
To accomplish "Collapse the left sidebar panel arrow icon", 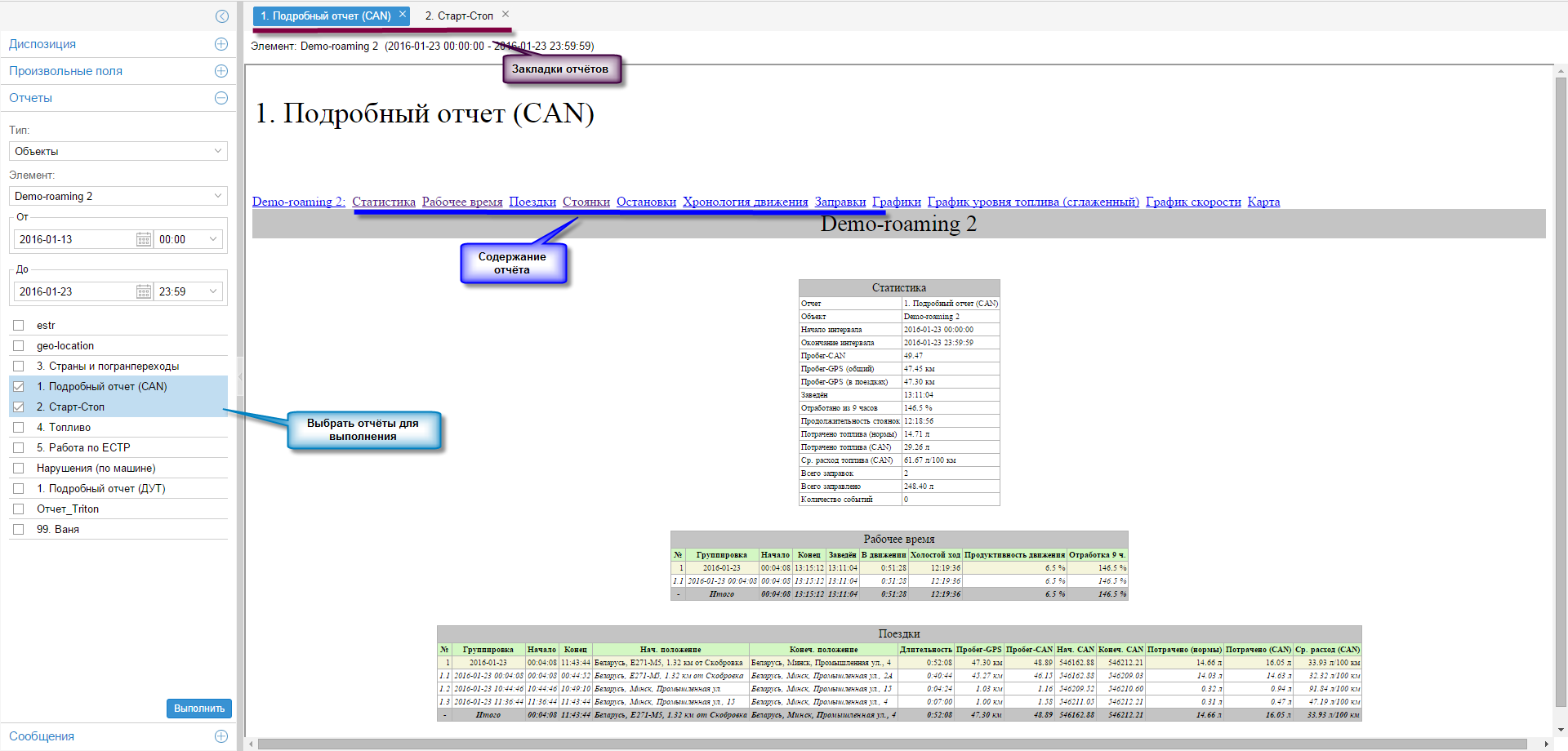I will coord(221,16).
